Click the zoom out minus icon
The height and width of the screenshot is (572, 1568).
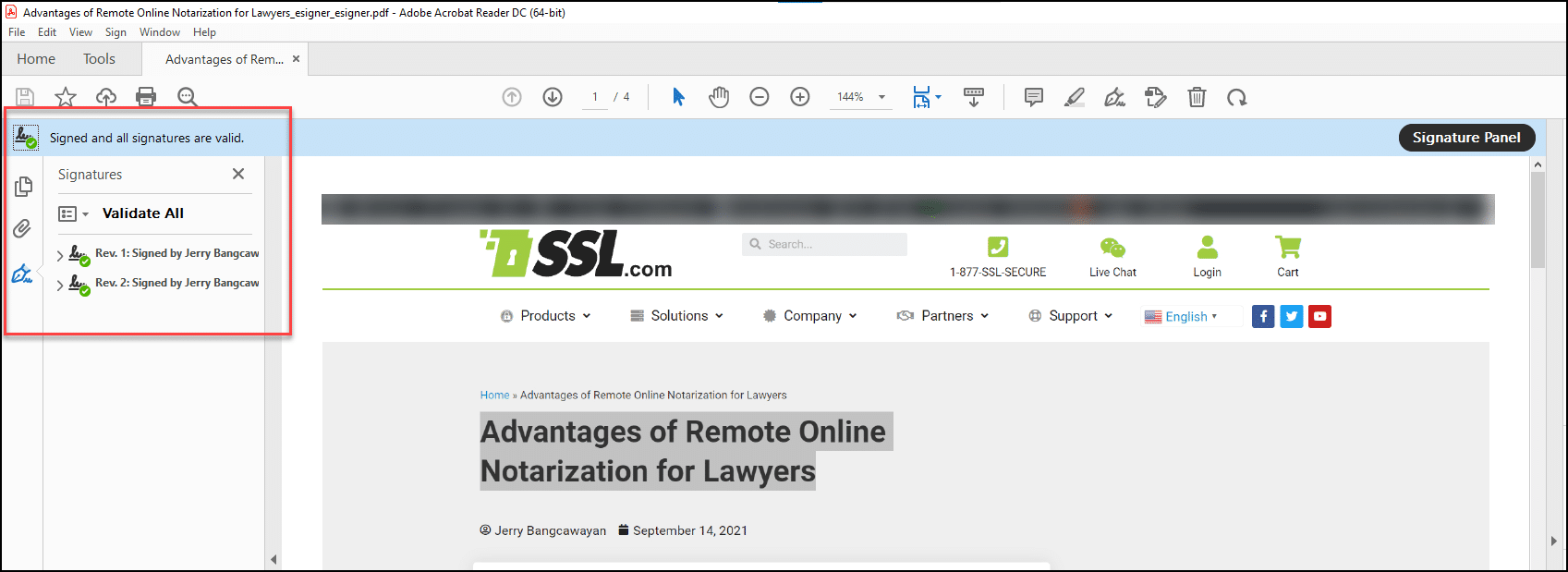760,97
